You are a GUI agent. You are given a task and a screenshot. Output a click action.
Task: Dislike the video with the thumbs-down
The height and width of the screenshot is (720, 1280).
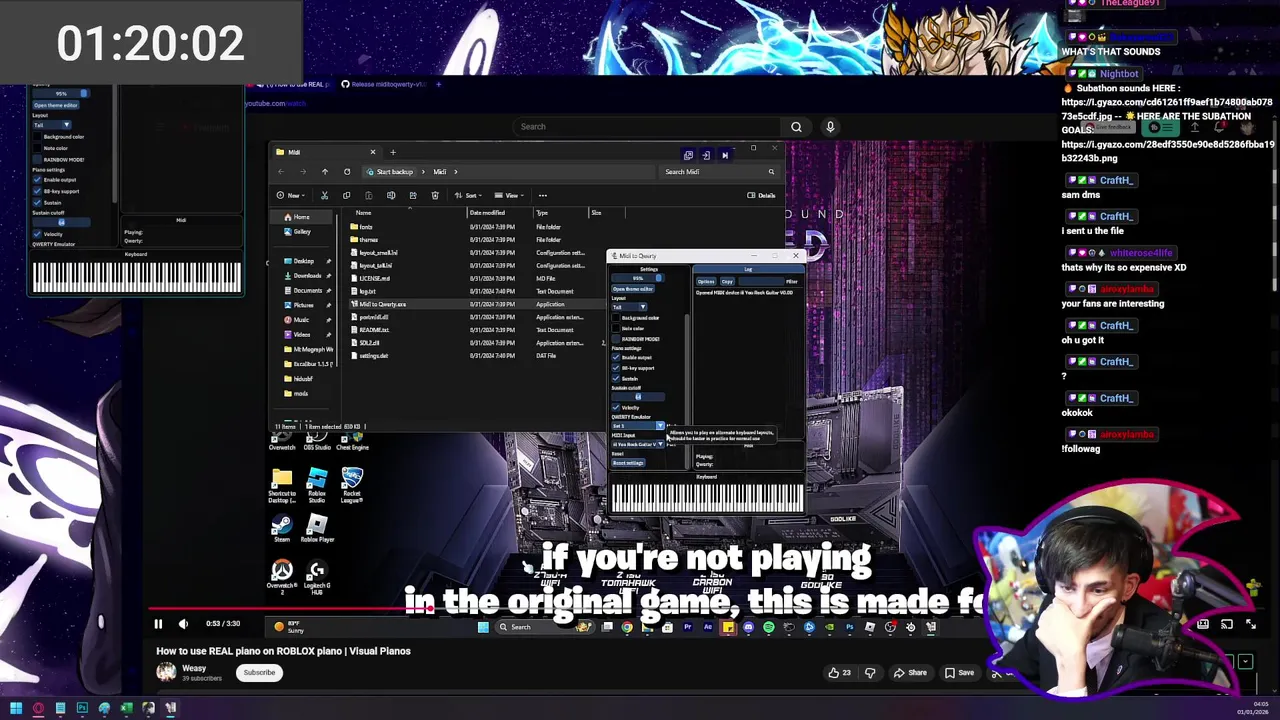click(870, 673)
